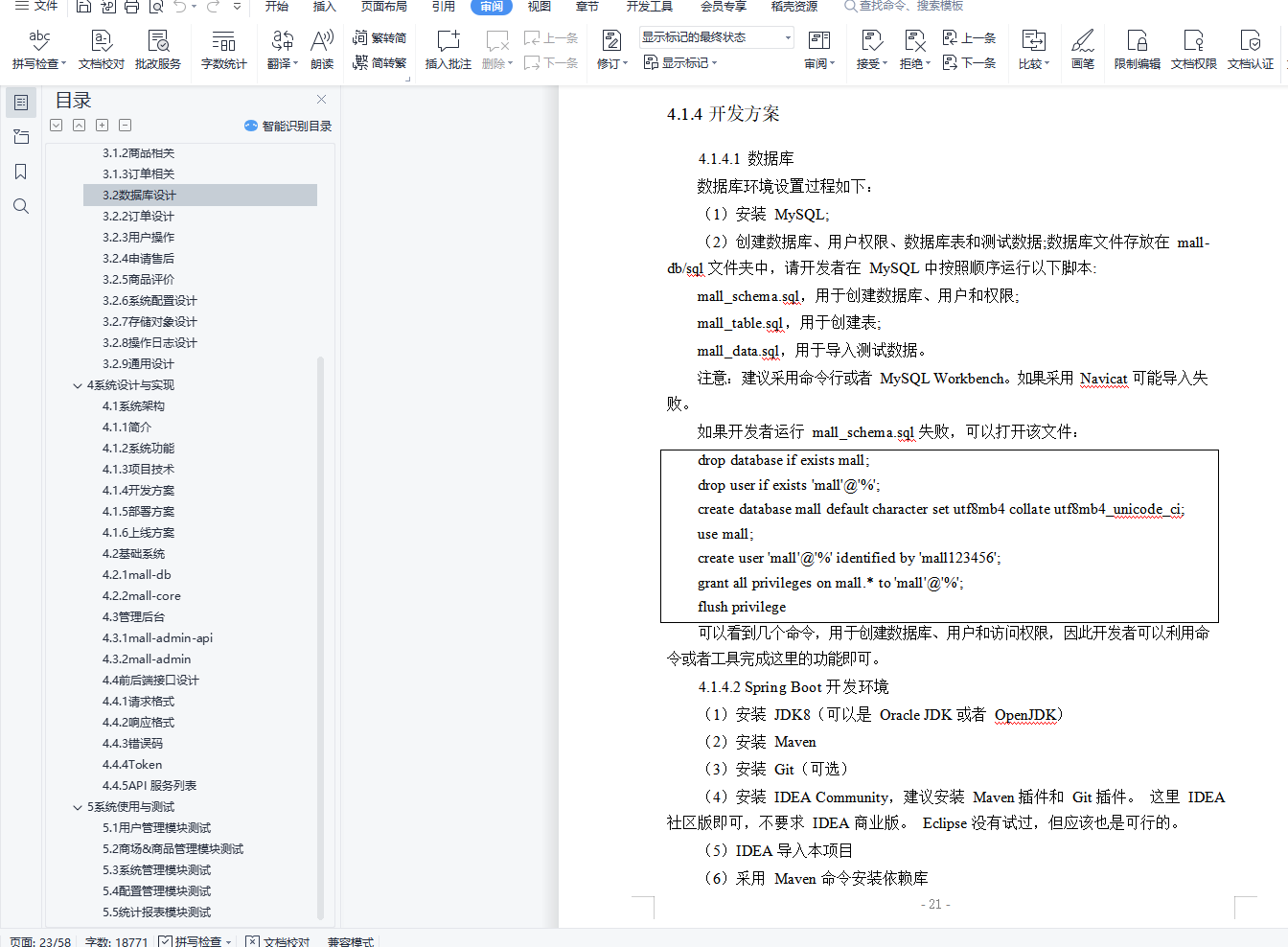
Task: Open the 拼写检查 spell check tool
Action: [x=38, y=50]
